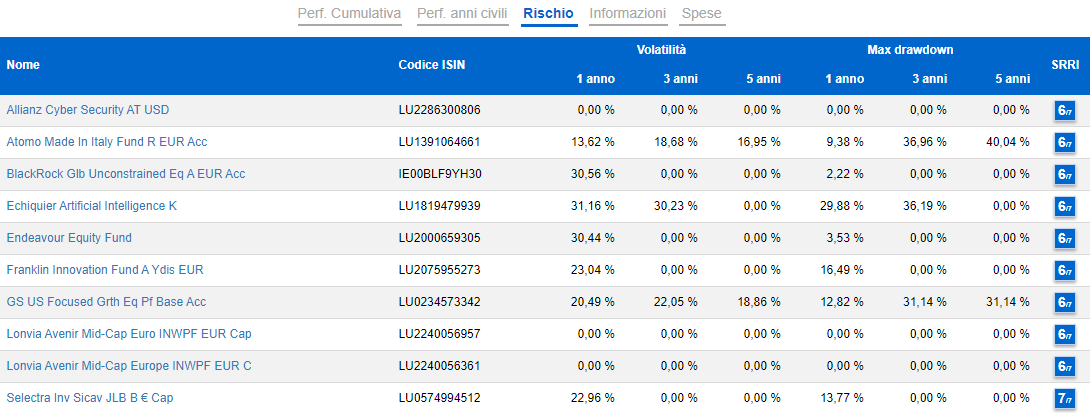Click the Nome column header
Screen dimensions: 1090x413
click(x=23, y=65)
